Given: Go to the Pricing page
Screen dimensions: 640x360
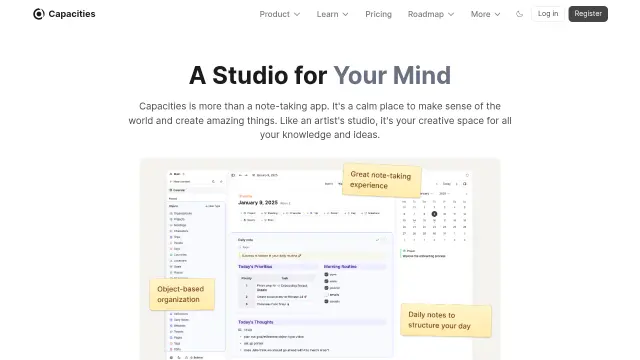Looking at the screenshot, I should (x=378, y=14).
